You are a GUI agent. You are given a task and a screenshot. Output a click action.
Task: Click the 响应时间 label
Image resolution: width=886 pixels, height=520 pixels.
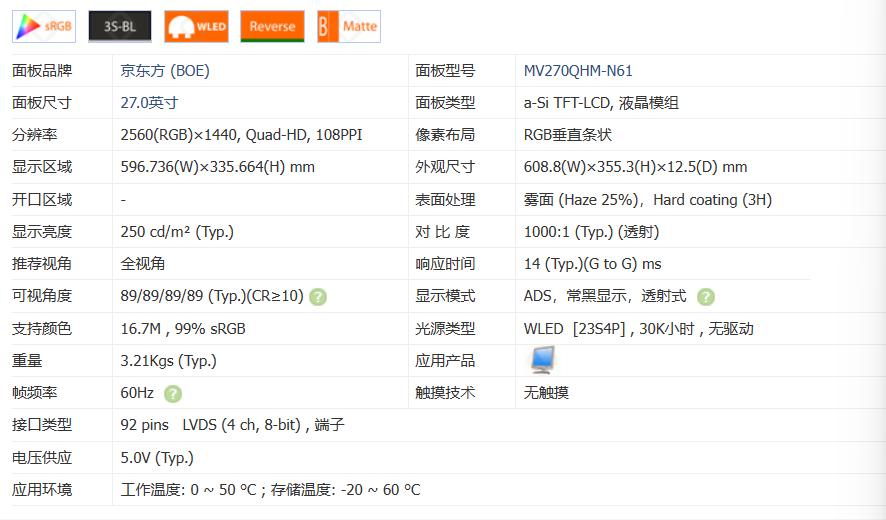445,264
